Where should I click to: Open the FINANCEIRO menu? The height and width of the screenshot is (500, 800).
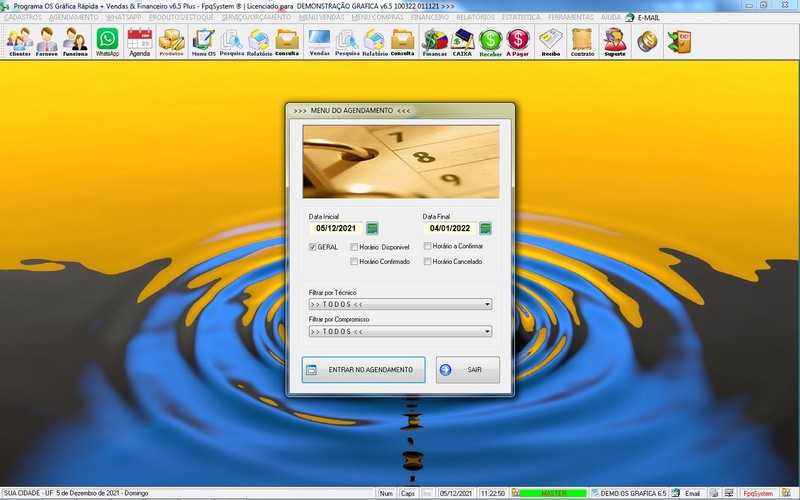(430, 17)
